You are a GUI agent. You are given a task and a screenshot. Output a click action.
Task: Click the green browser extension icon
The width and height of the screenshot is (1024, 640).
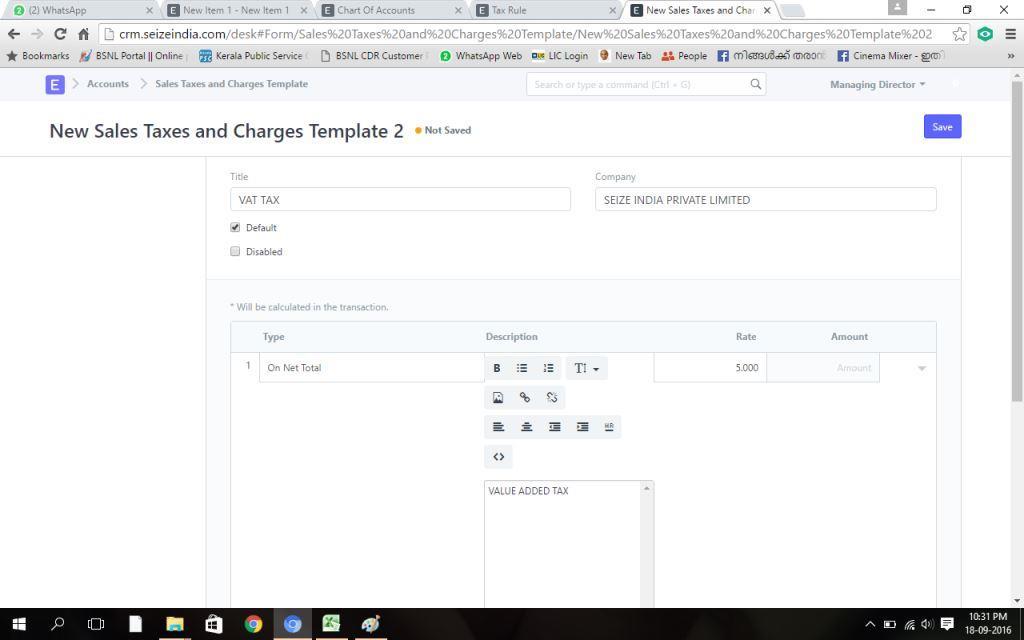click(x=985, y=34)
